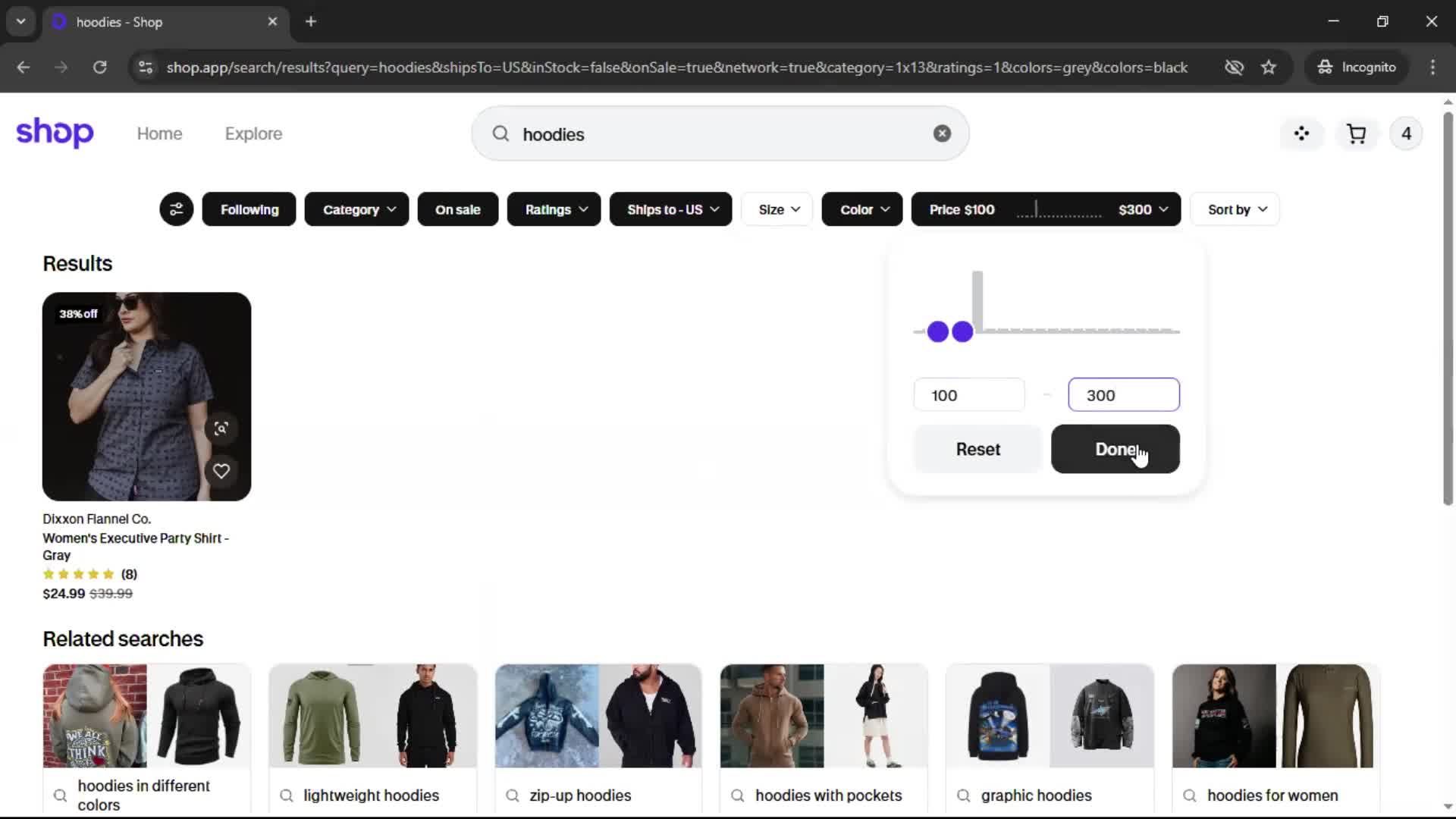Bookmark this page with star icon

click(x=1269, y=67)
